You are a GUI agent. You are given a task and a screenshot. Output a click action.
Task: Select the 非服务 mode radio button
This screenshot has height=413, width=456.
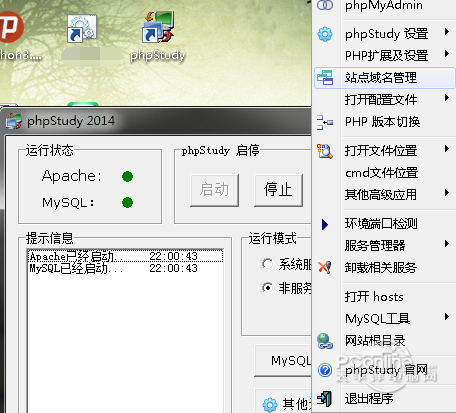[x=267, y=287]
